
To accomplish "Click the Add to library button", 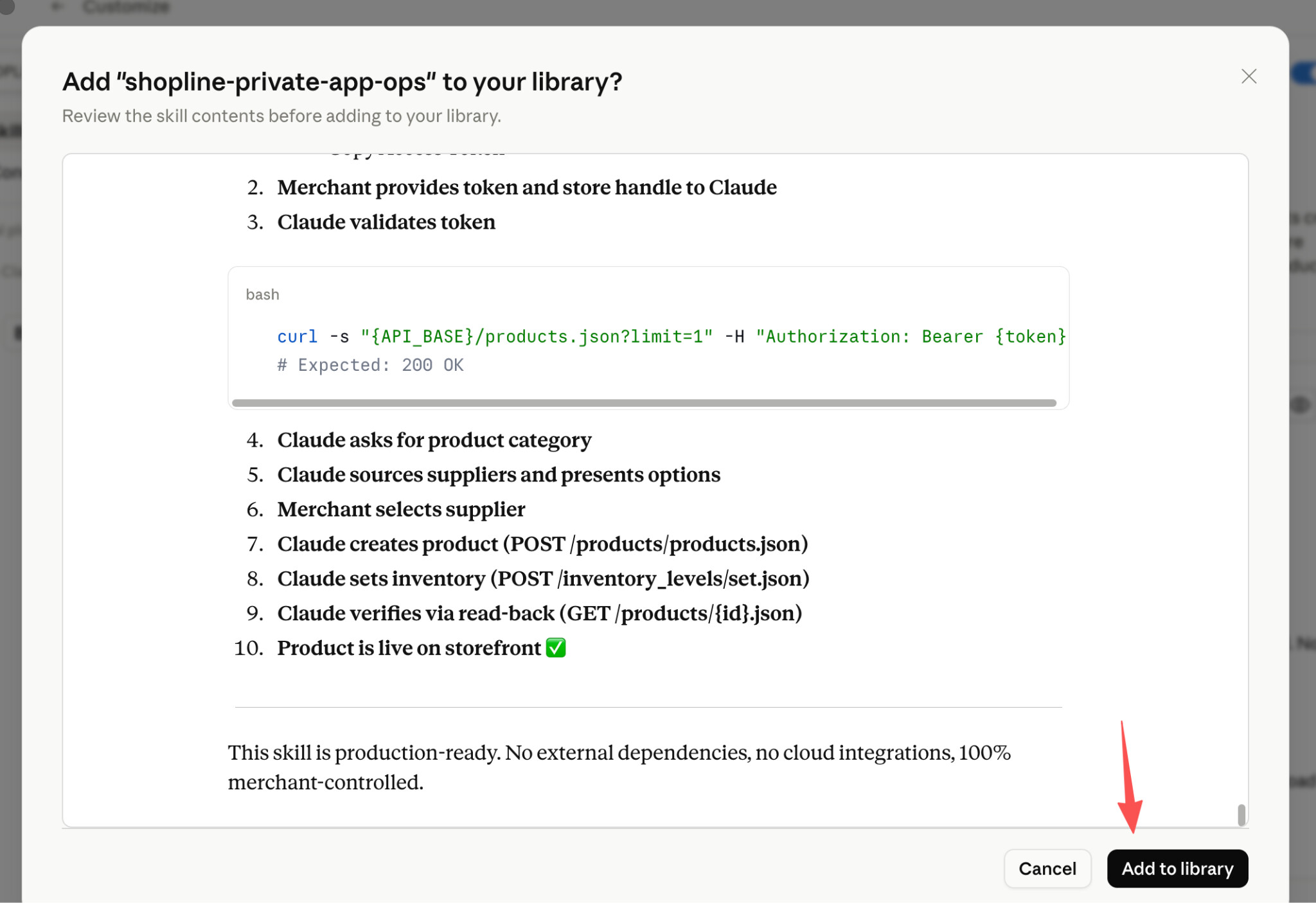I will [1177, 868].
